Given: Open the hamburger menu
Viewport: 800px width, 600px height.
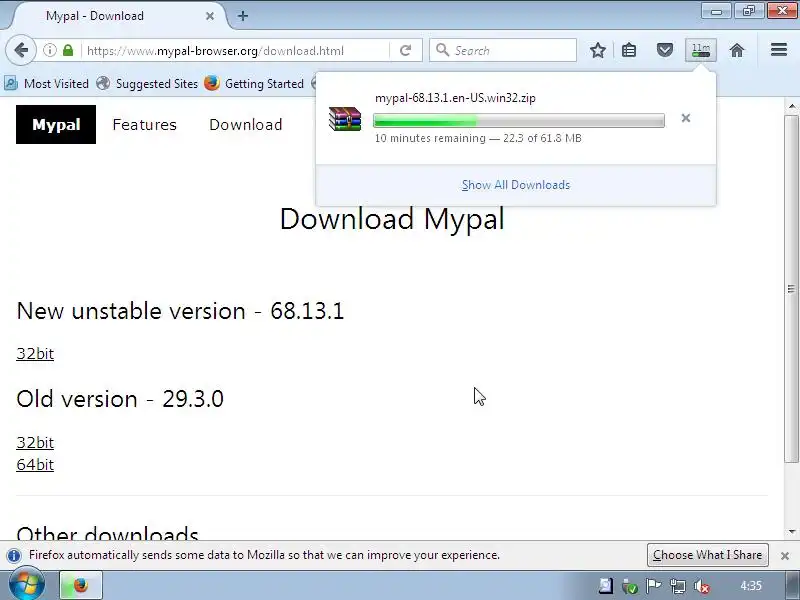Looking at the screenshot, I should [779, 50].
